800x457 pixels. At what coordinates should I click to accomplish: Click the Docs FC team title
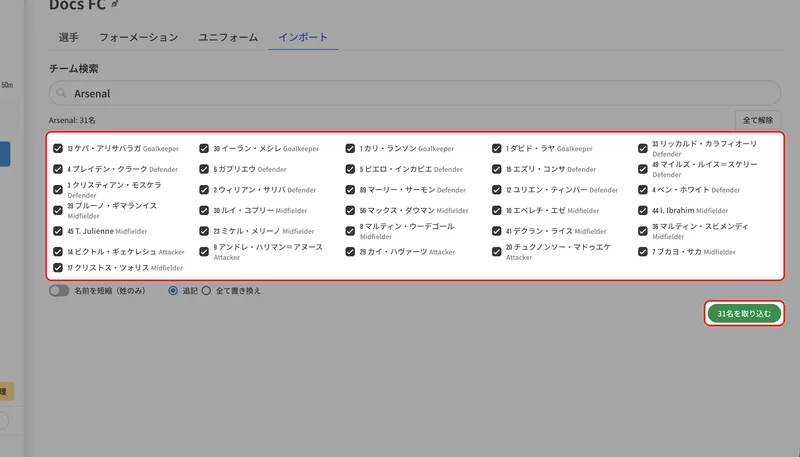point(77,5)
